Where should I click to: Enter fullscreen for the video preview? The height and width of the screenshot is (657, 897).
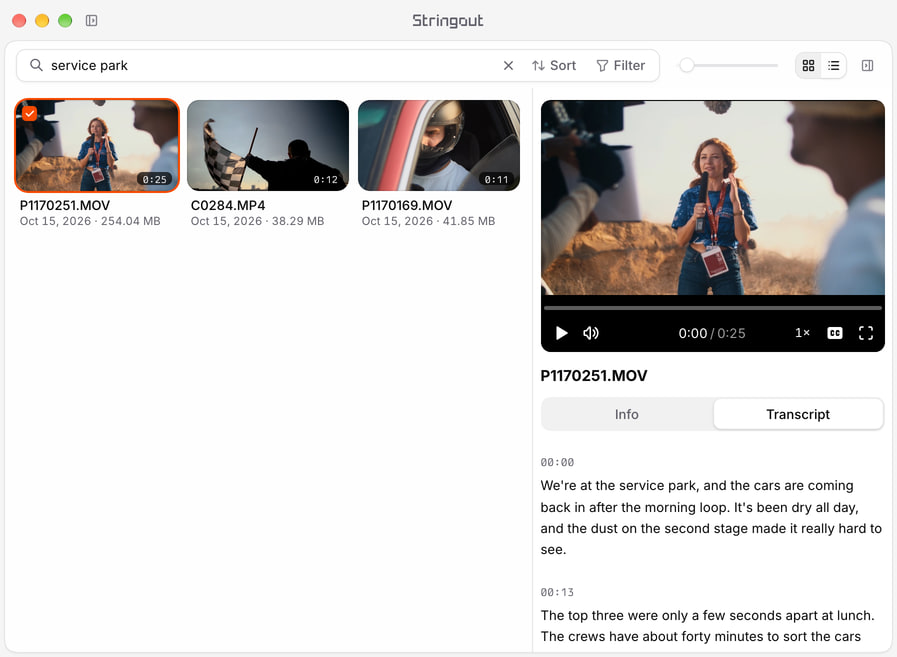coord(866,333)
